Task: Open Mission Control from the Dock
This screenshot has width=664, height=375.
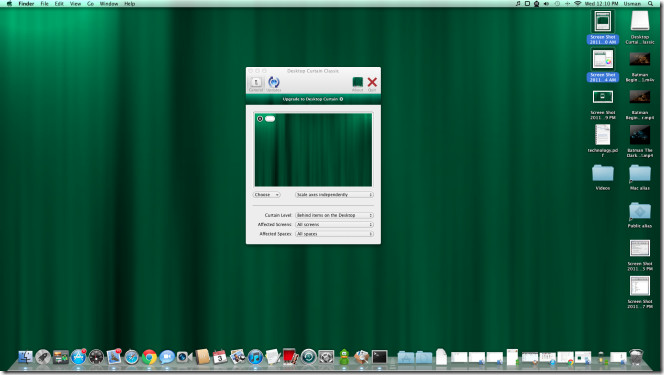Action: pos(61,357)
